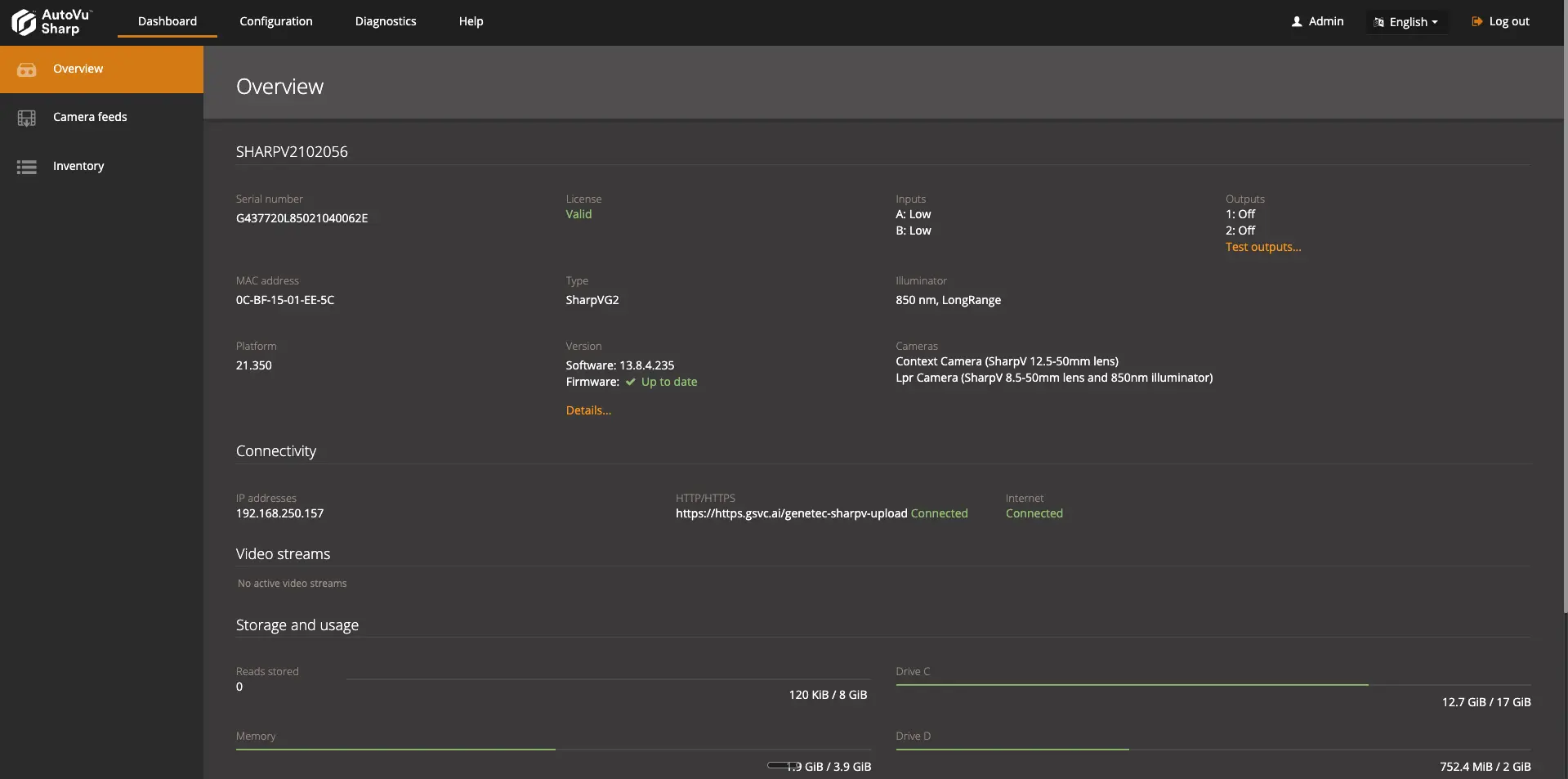The height and width of the screenshot is (779, 1568).
Task: Open the Configuration tab
Action: [276, 21]
